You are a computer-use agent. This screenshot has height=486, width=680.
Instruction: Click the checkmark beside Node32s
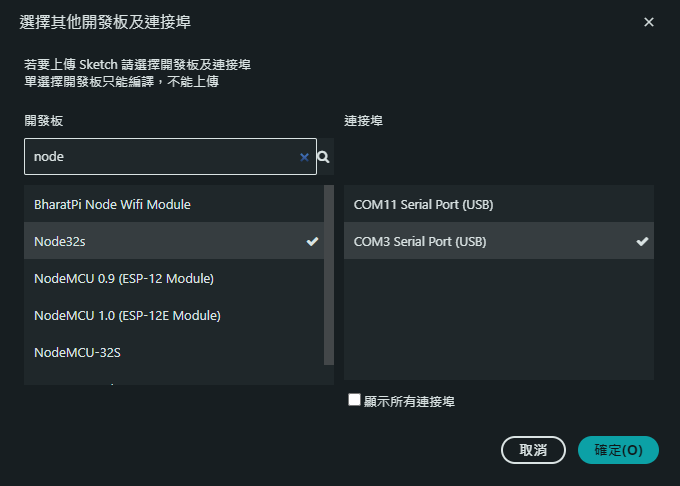point(313,242)
